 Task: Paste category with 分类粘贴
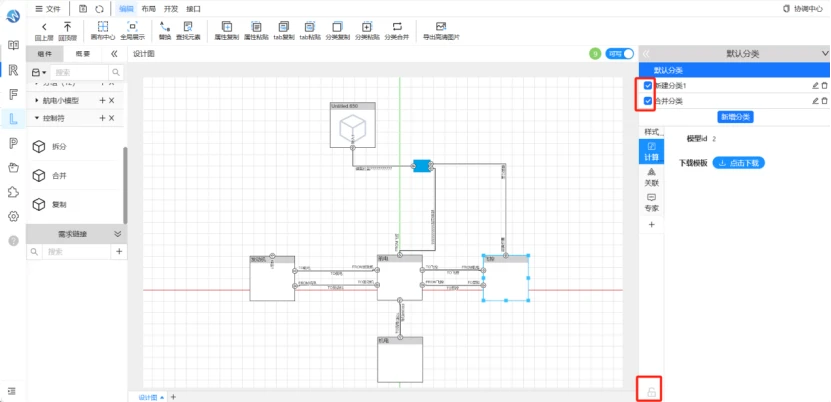tap(367, 31)
